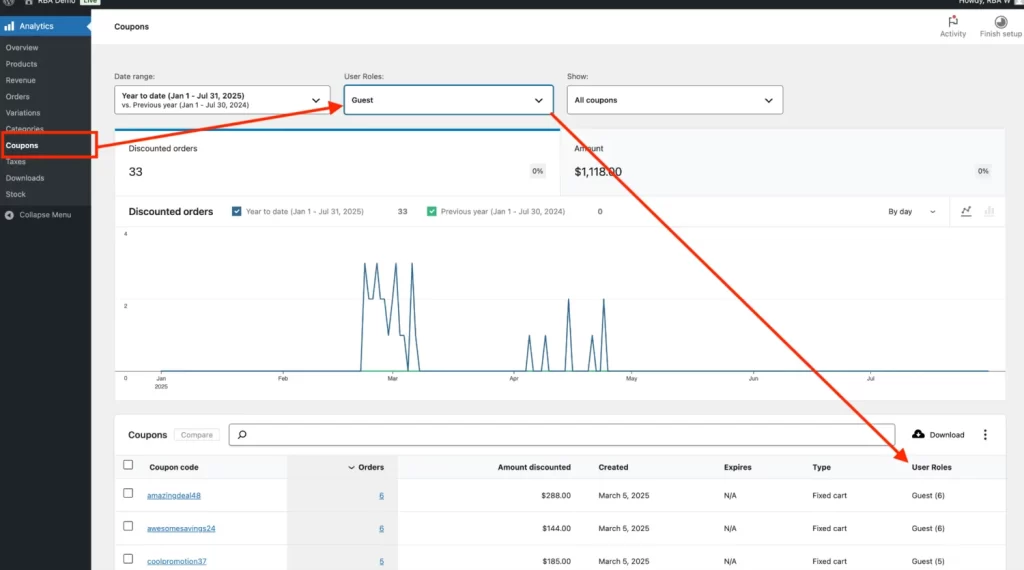The image size is (1024, 570).
Task: Open the Activity flag icon
Action: [x=952, y=22]
